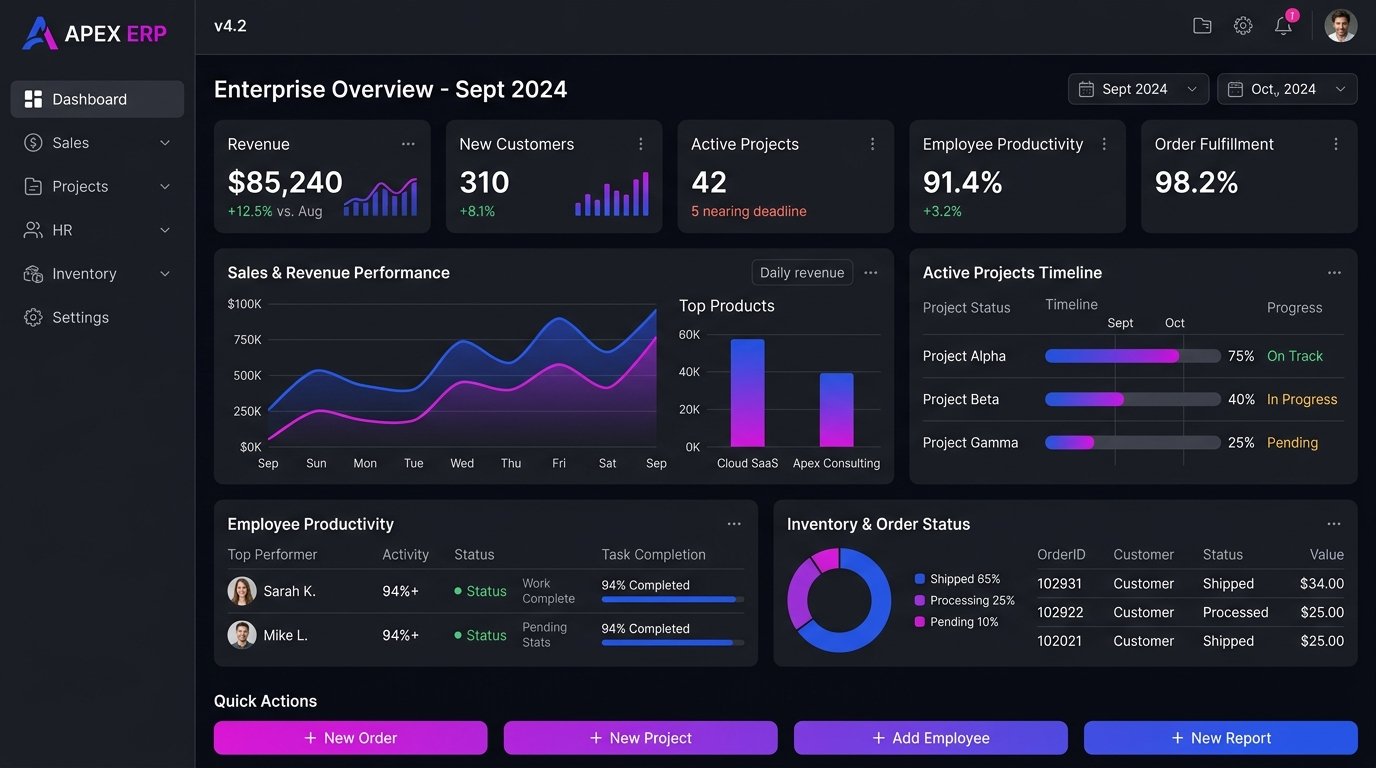The image size is (1376, 768).
Task: Click the Daily revenue button
Action: pyautogui.click(x=802, y=273)
